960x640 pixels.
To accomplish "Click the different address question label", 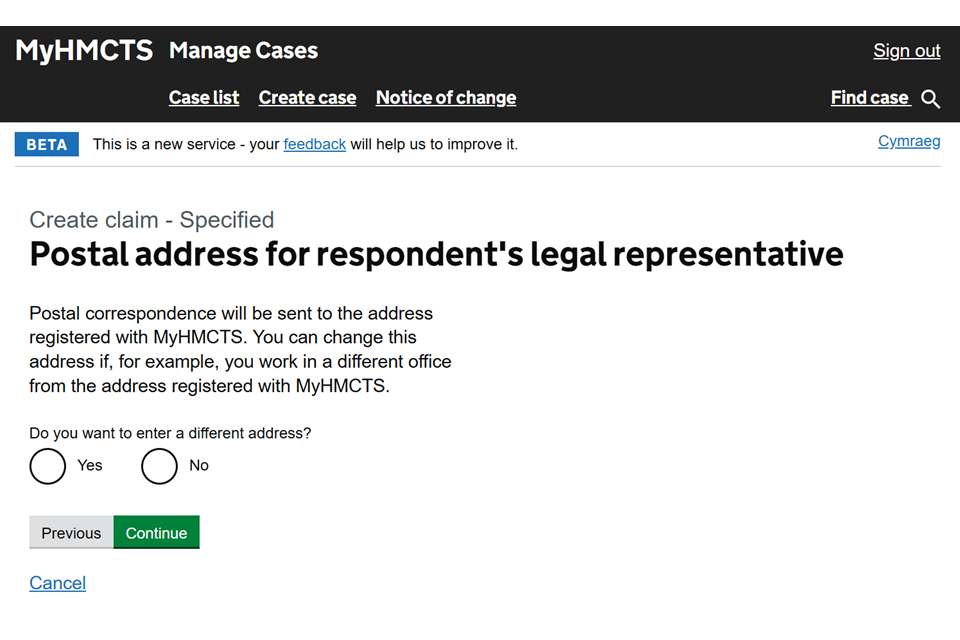I will pos(170,434).
